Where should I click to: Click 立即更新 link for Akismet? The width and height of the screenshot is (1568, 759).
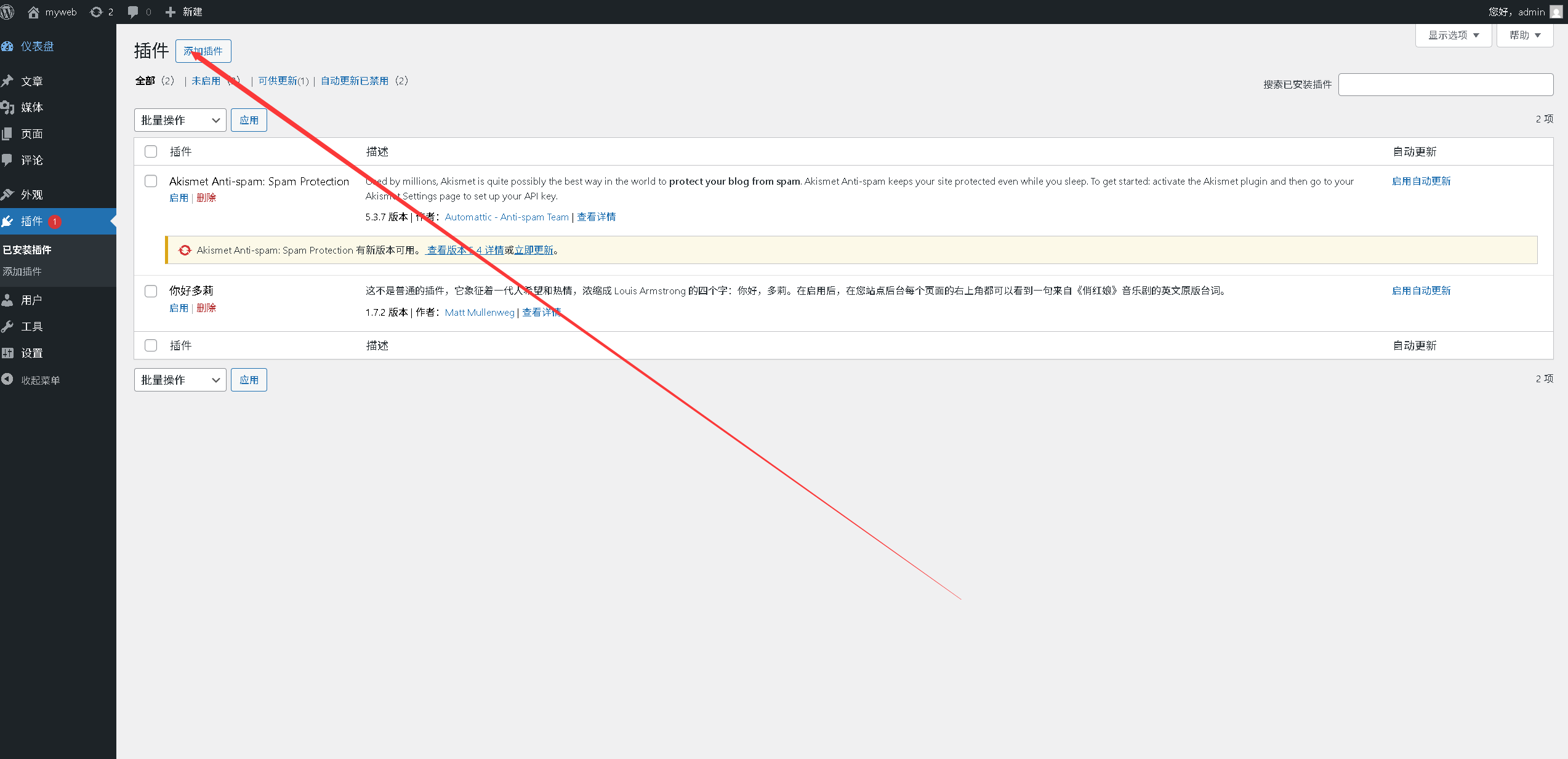pyautogui.click(x=534, y=250)
